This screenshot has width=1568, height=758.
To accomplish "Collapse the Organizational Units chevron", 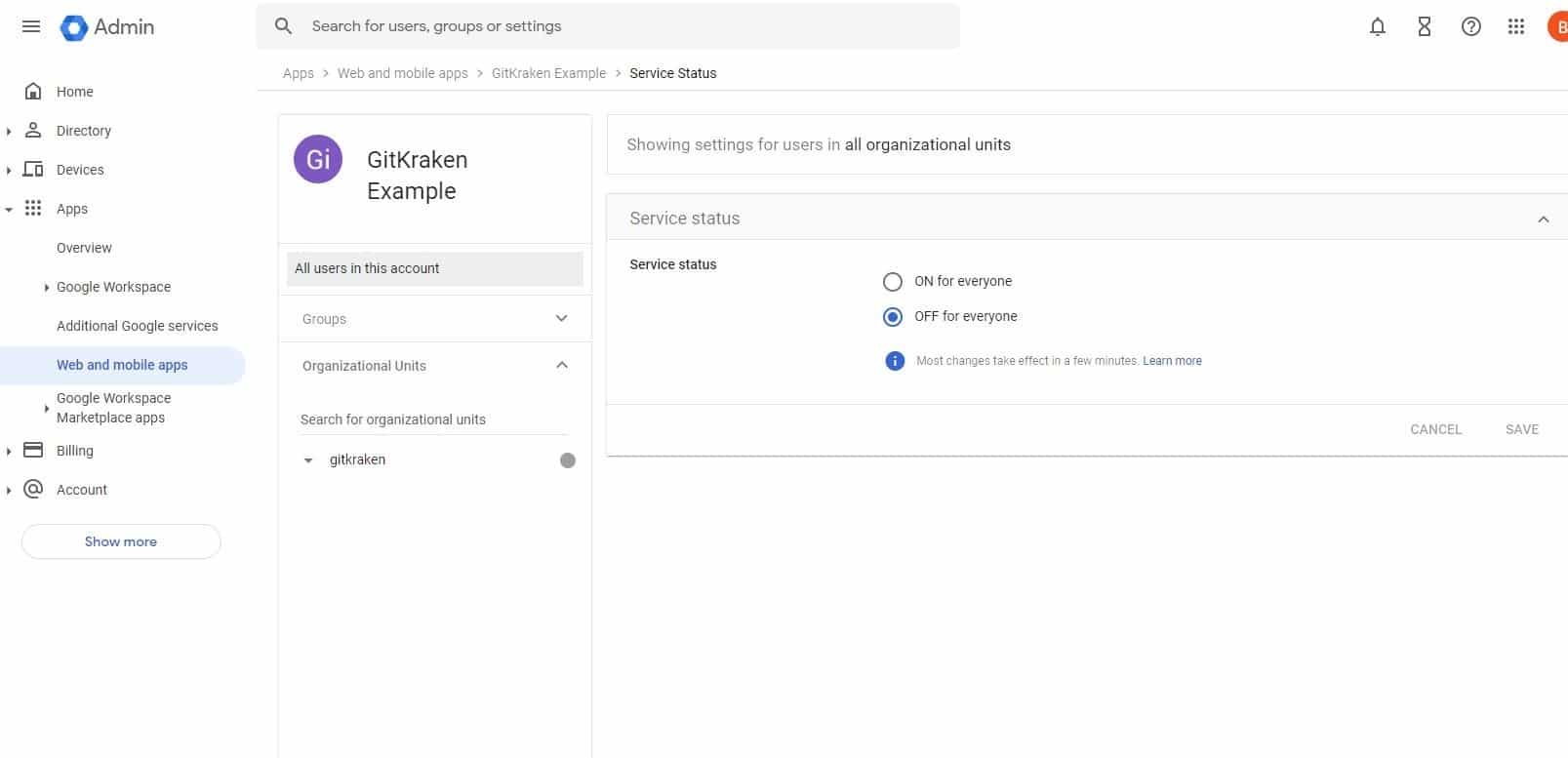I will coord(561,365).
